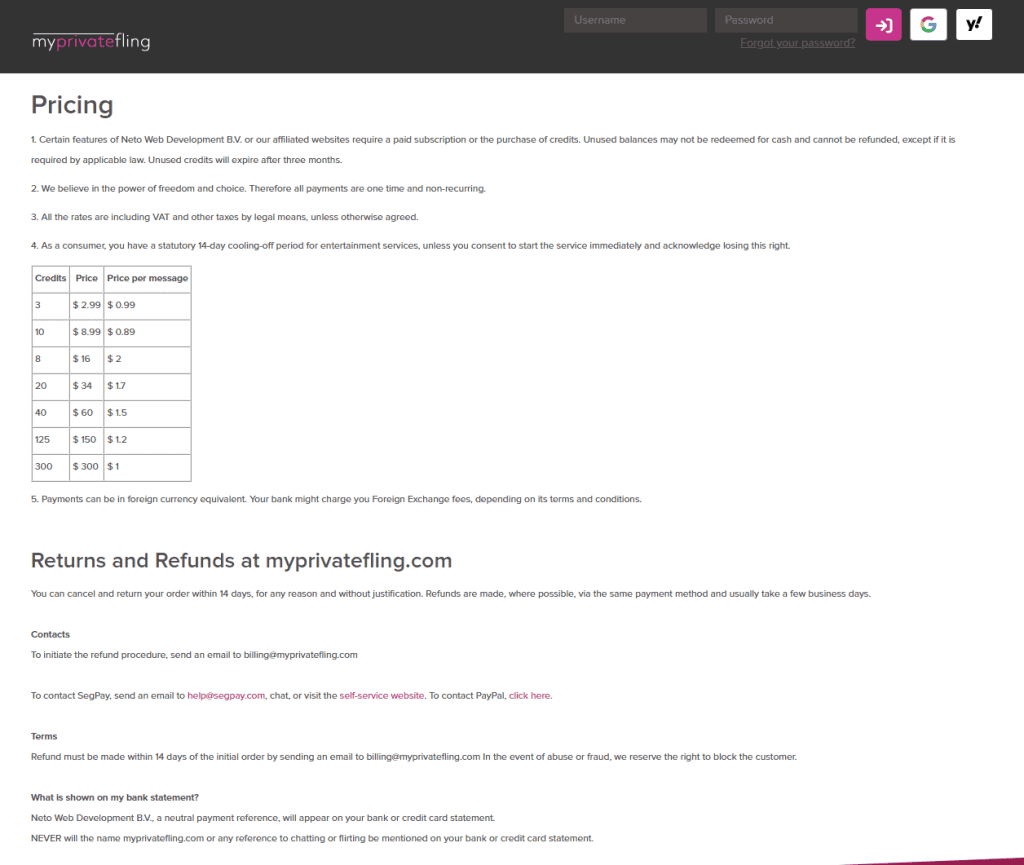Select the 'Returns and Refunds at myprivatefling.com' heading
Screen dimensions: 1024x865
(x=241, y=561)
